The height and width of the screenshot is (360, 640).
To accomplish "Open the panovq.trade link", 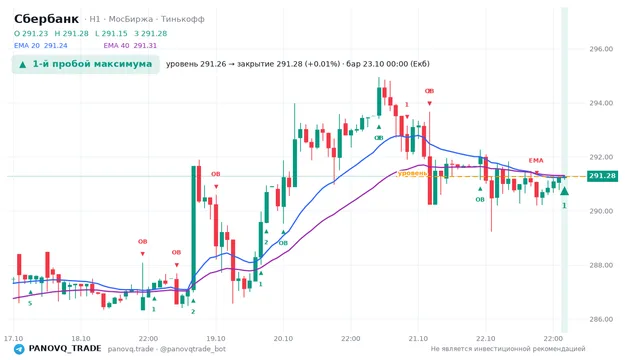I will pyautogui.click(x=131, y=349).
